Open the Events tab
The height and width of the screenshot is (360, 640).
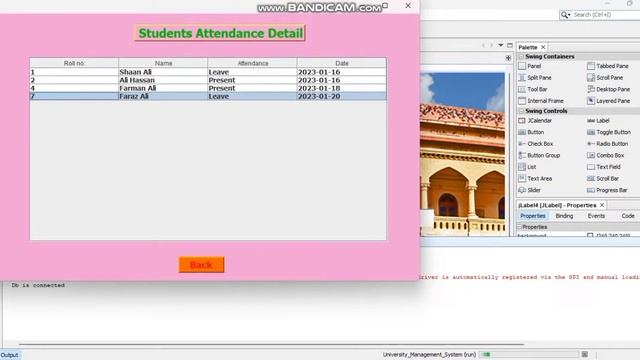coord(596,216)
